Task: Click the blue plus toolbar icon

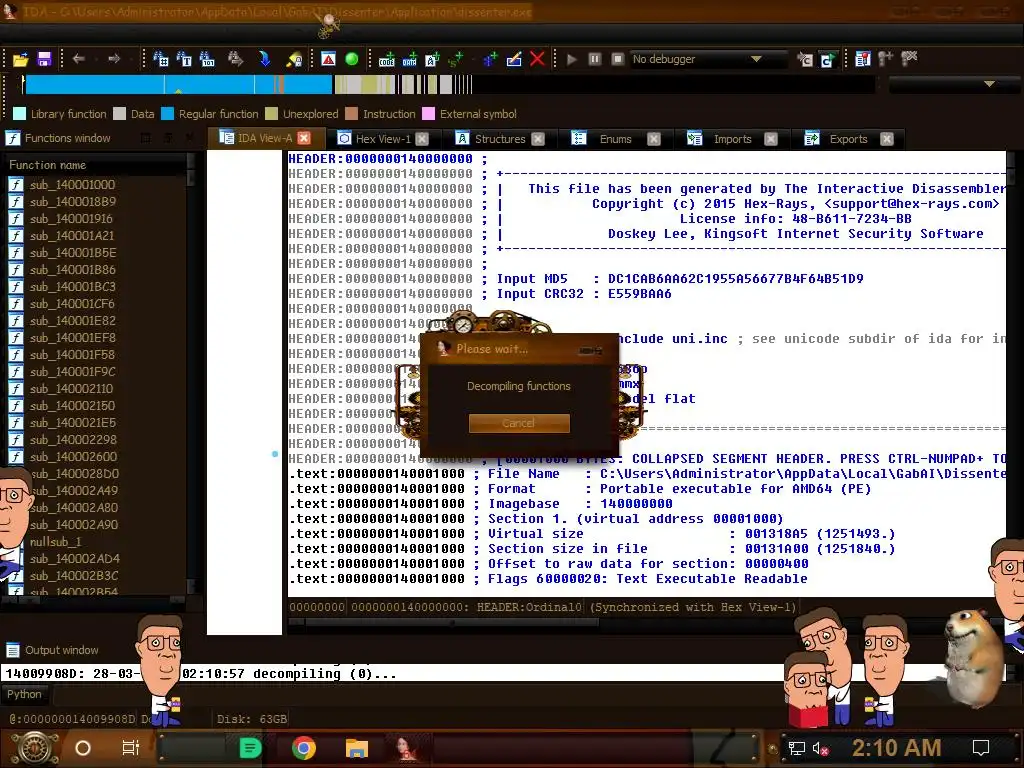Action: [490, 59]
